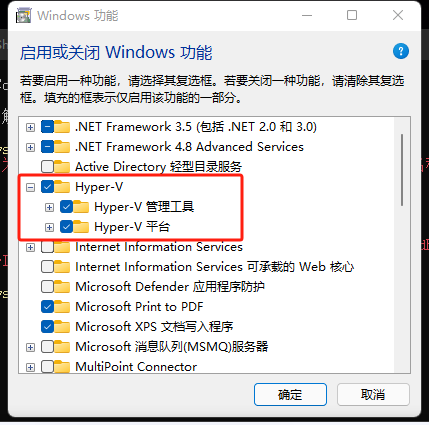Expand the Microsoft 消息队列(MSMQ)服务器 node
This screenshot has height=425, width=429.
pyautogui.click(x=30, y=347)
